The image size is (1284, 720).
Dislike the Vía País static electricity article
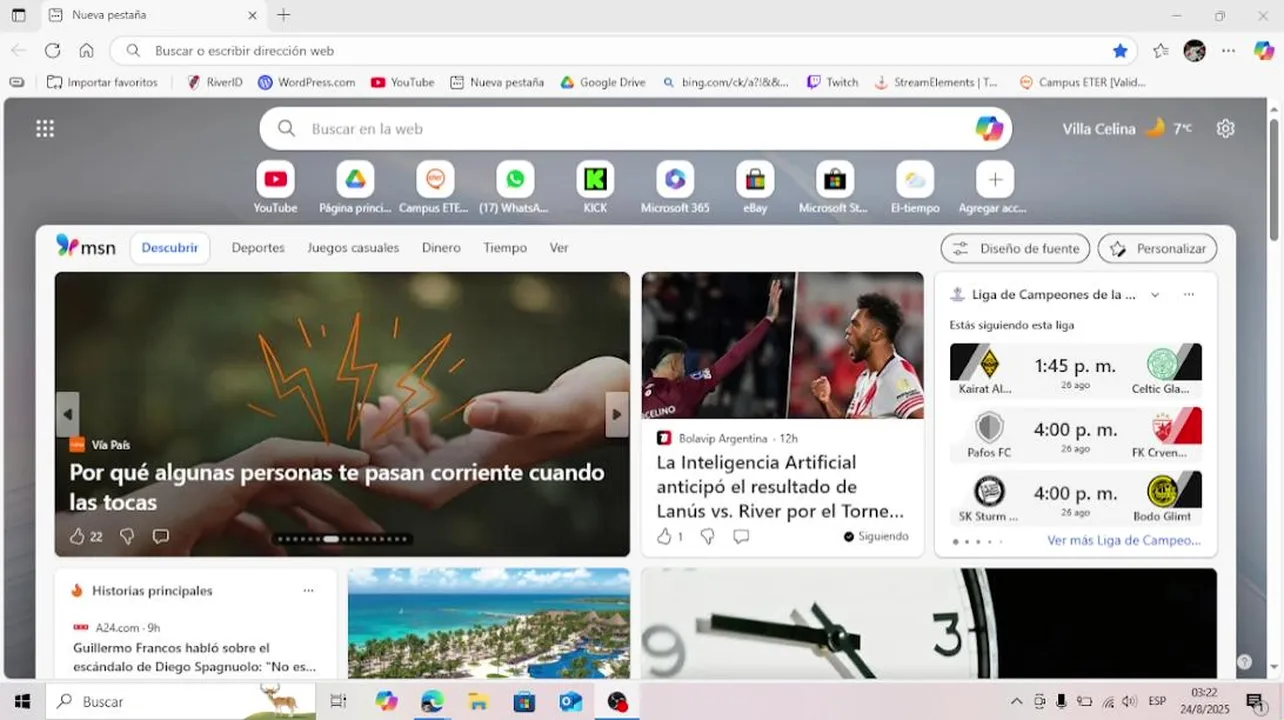click(127, 536)
